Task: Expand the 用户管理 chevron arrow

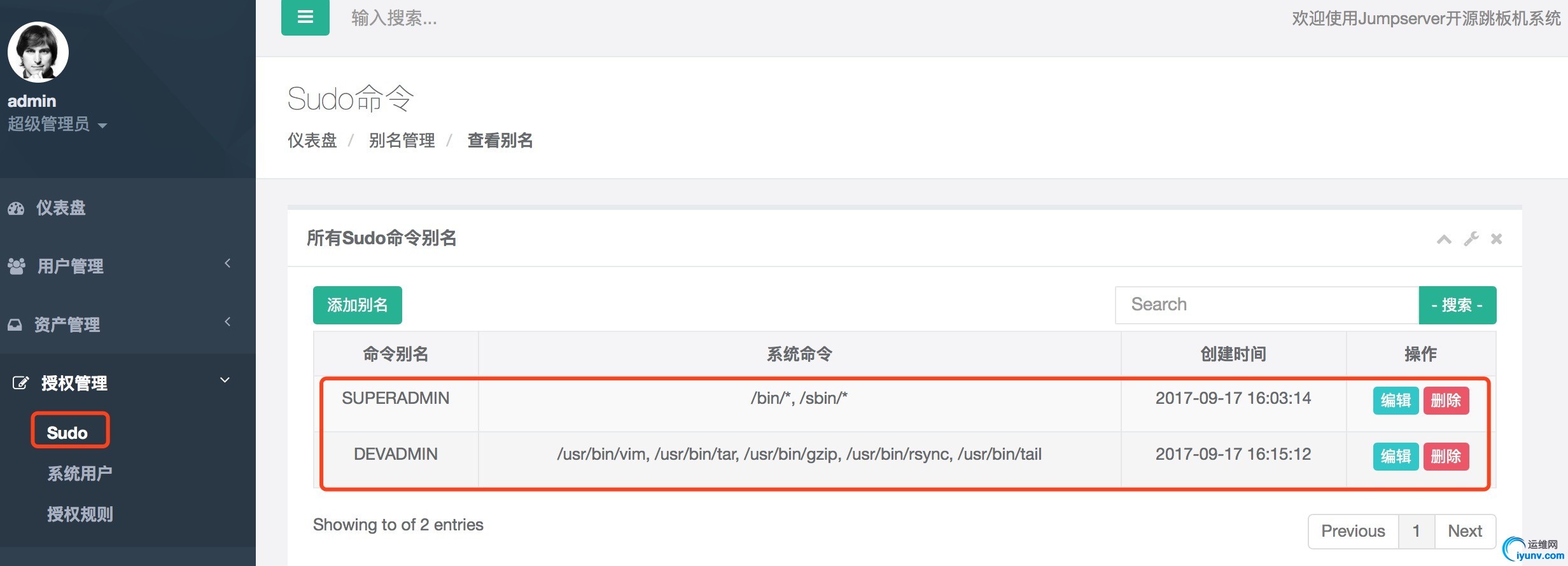Action: 227,263
